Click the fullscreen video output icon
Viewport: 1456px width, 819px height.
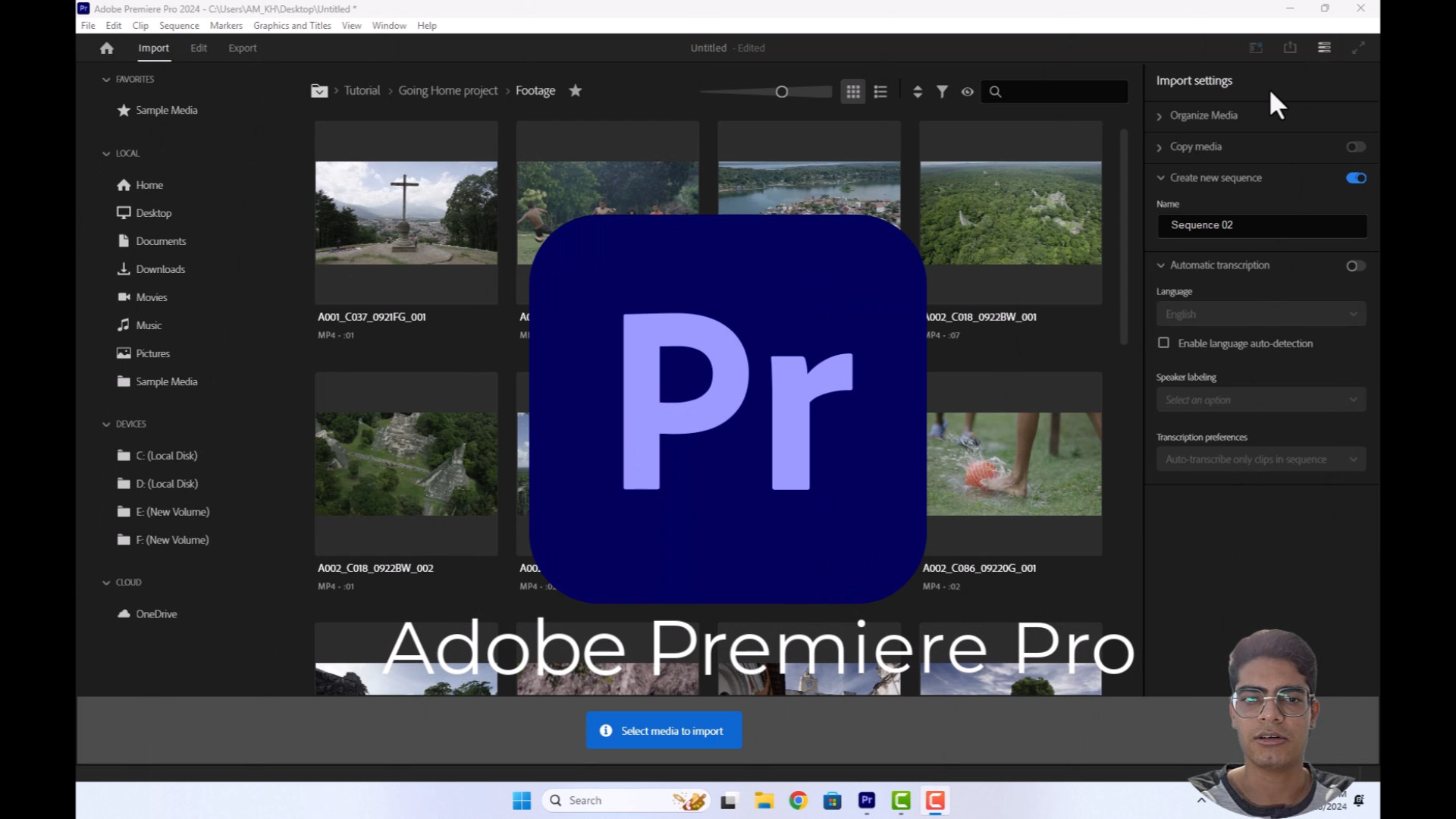[x=1358, y=48]
